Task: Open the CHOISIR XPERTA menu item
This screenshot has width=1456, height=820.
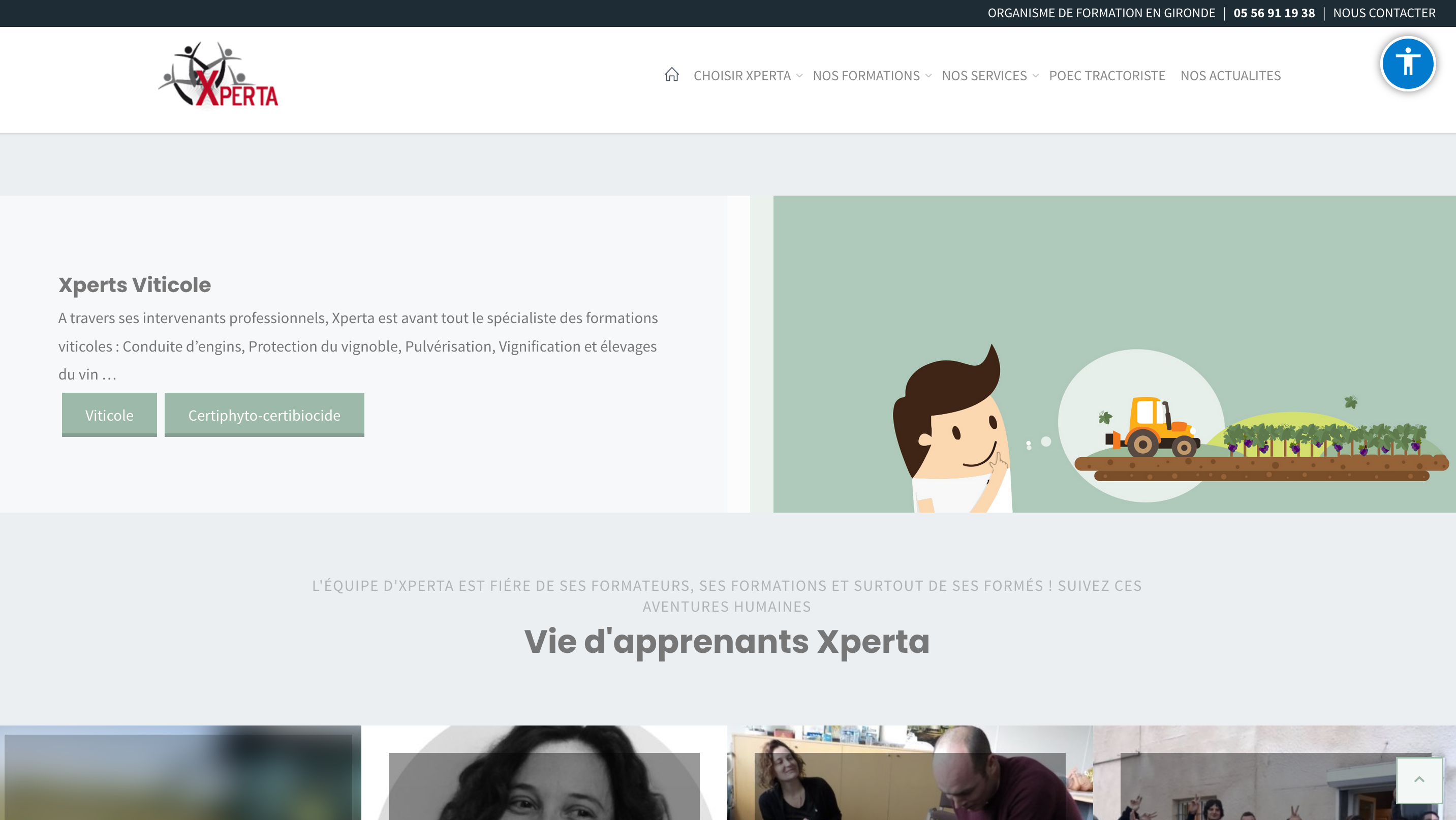Action: [x=741, y=76]
